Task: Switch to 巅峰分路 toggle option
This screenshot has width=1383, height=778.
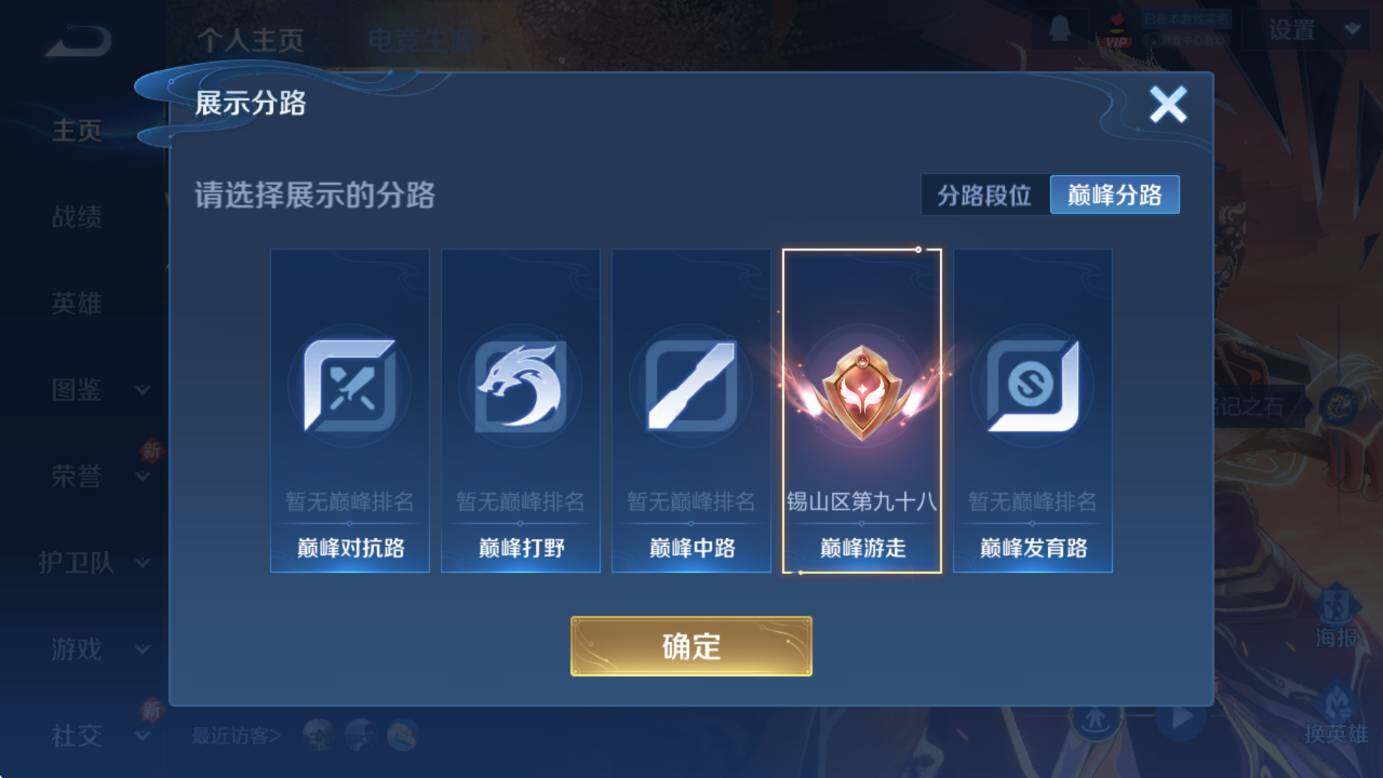Action: tap(1115, 195)
